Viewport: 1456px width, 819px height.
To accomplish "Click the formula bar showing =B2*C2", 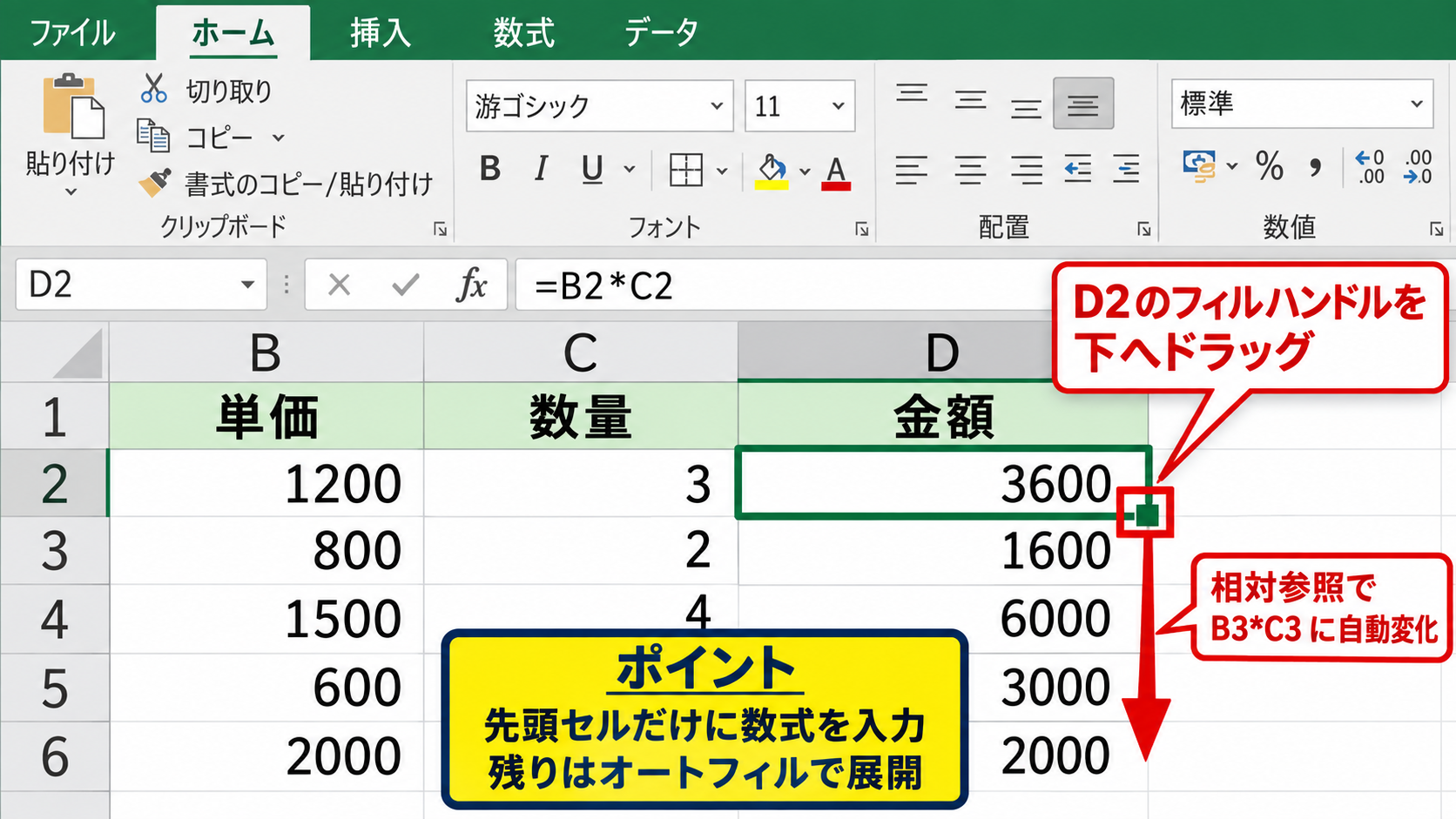I will point(784,285).
